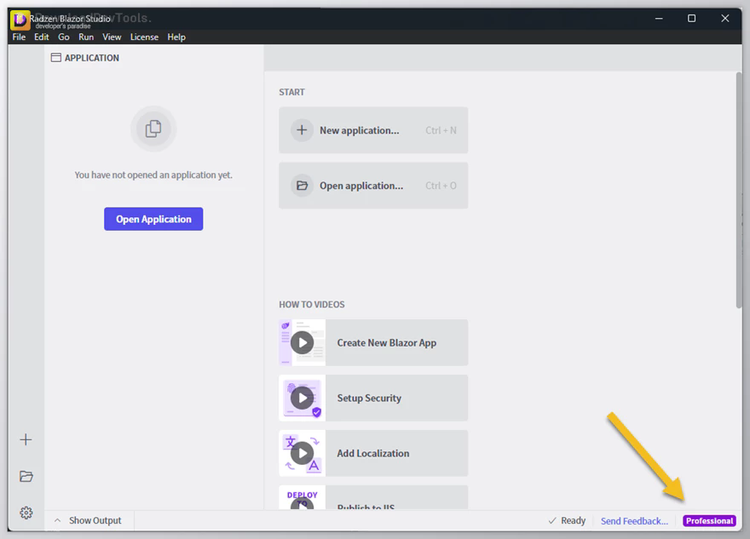Screen dimensions: 750x539
Task: Open the View menu
Action: (x=111, y=37)
